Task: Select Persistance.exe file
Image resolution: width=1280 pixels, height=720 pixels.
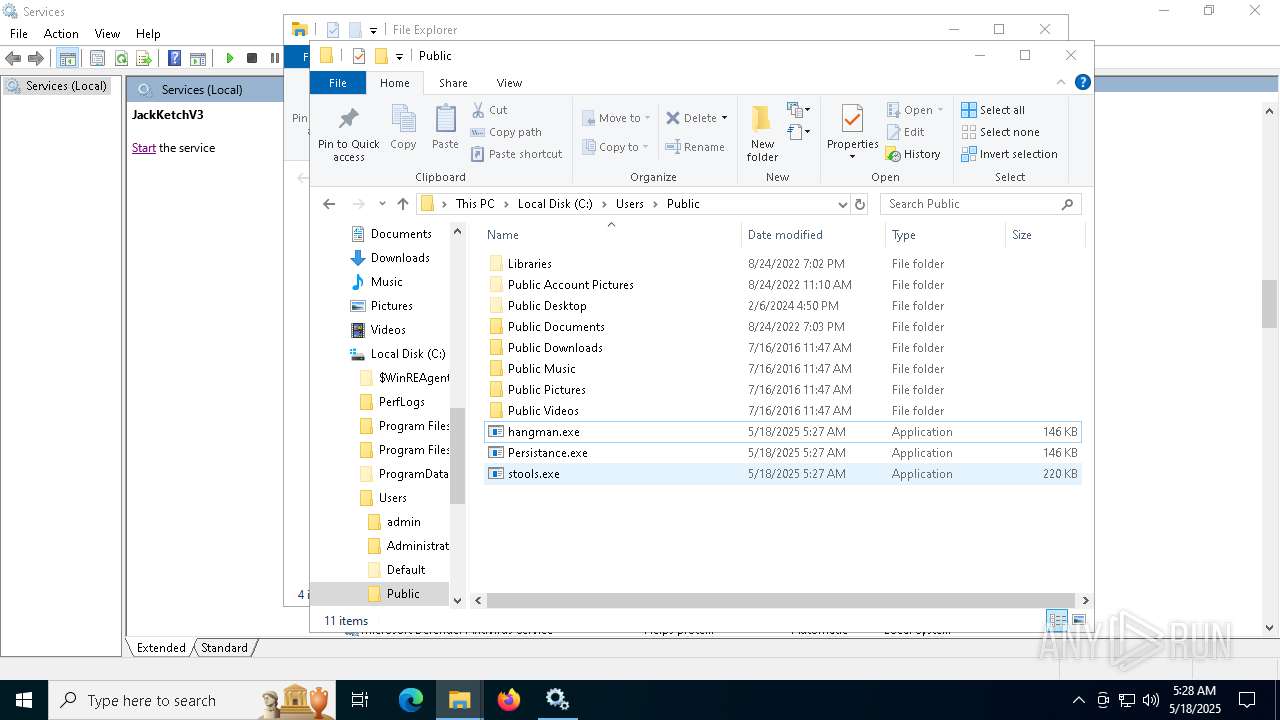Action: 782,453
